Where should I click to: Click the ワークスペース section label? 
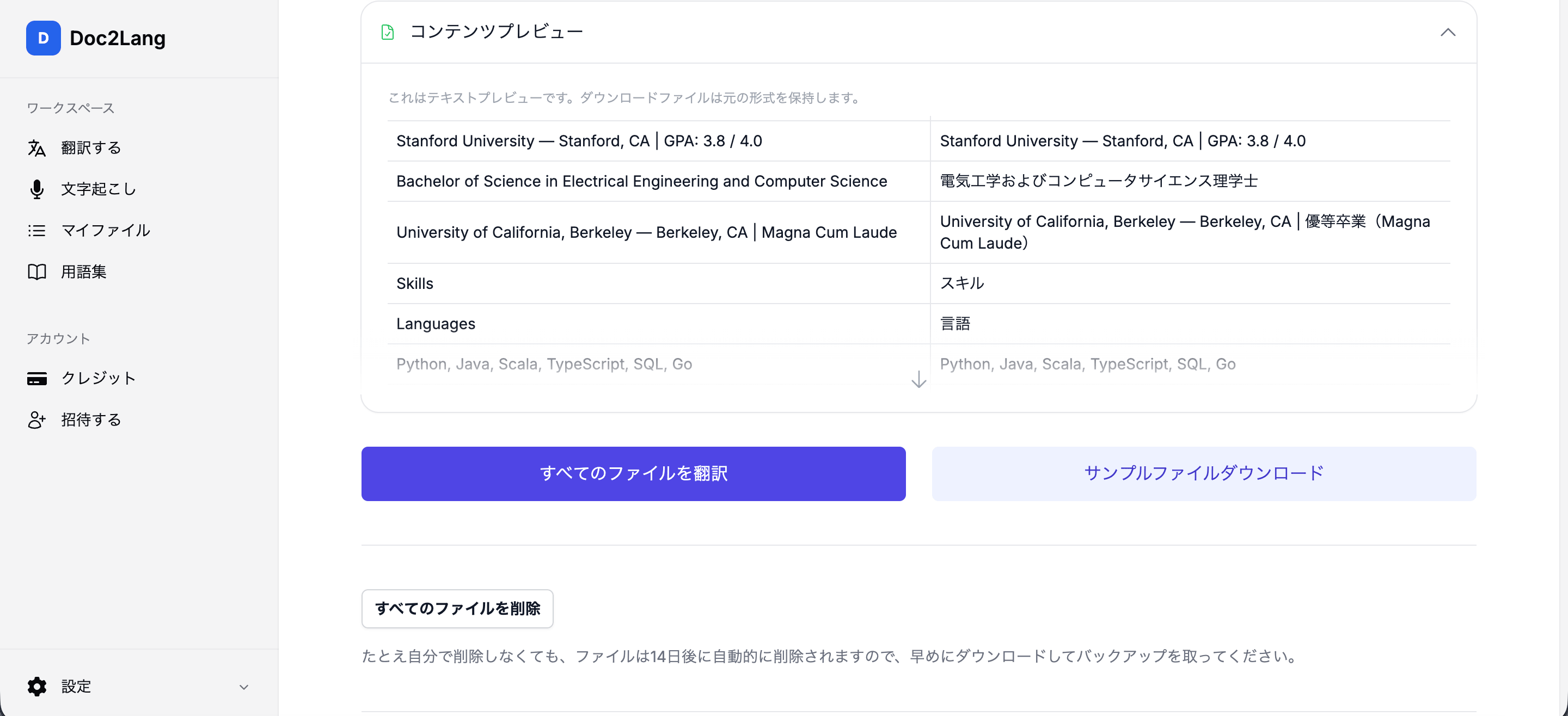coord(71,108)
